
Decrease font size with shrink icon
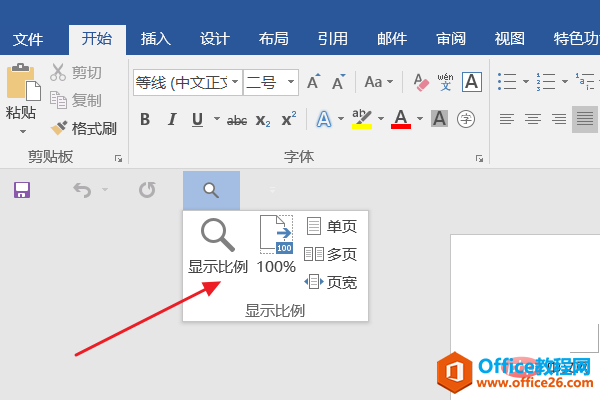pyautogui.click(x=338, y=82)
